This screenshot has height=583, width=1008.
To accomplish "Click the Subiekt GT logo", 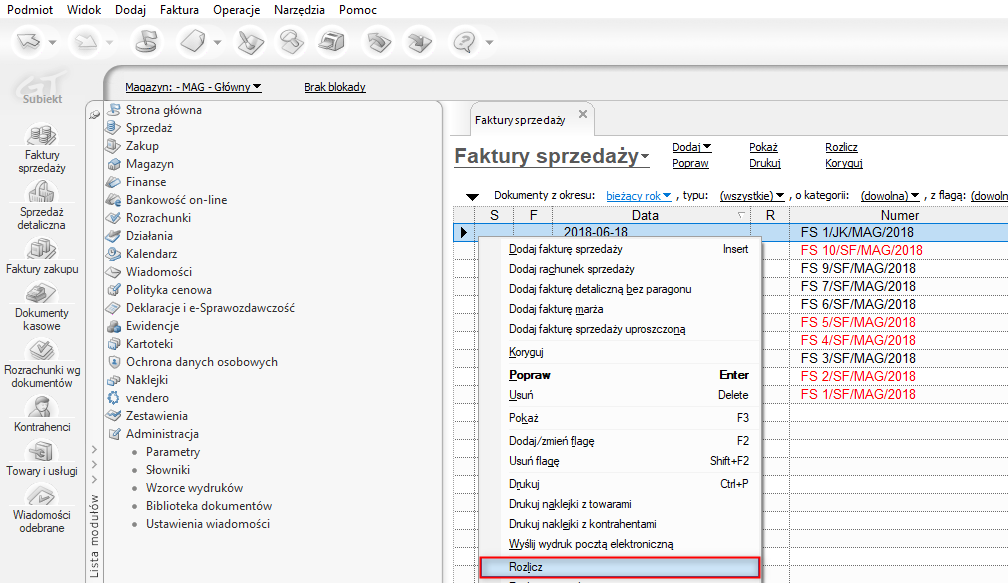I will click(x=42, y=89).
